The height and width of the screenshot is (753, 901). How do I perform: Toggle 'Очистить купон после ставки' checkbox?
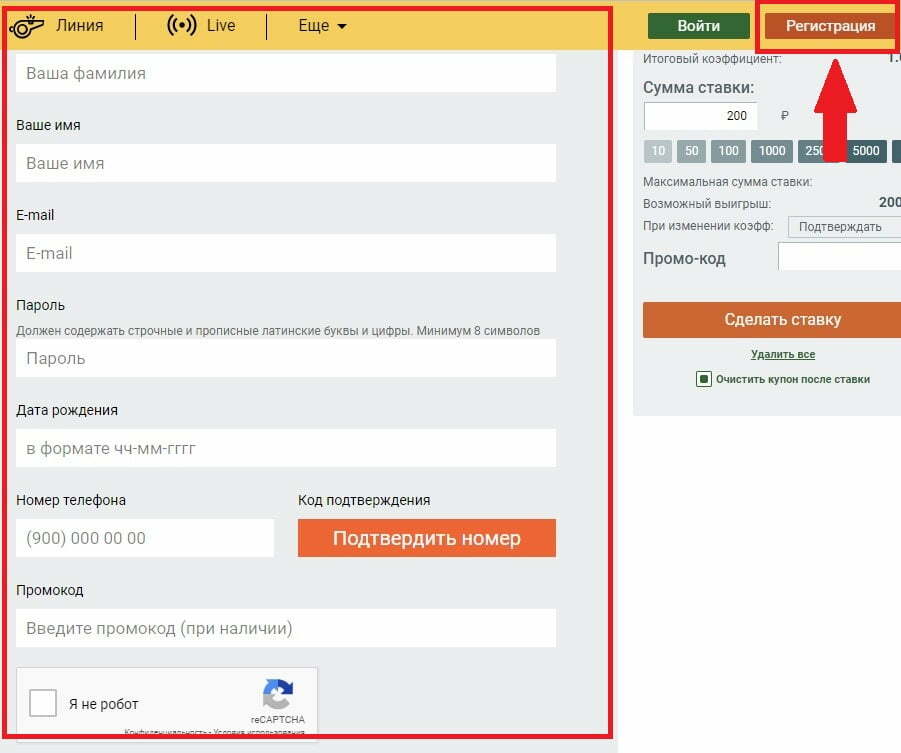click(x=704, y=379)
